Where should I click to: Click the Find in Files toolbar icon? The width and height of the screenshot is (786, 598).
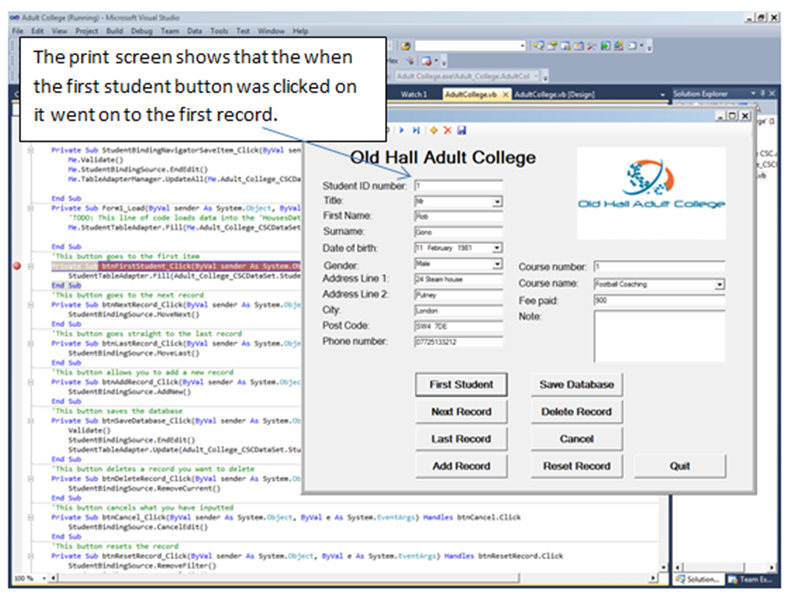[x=406, y=46]
